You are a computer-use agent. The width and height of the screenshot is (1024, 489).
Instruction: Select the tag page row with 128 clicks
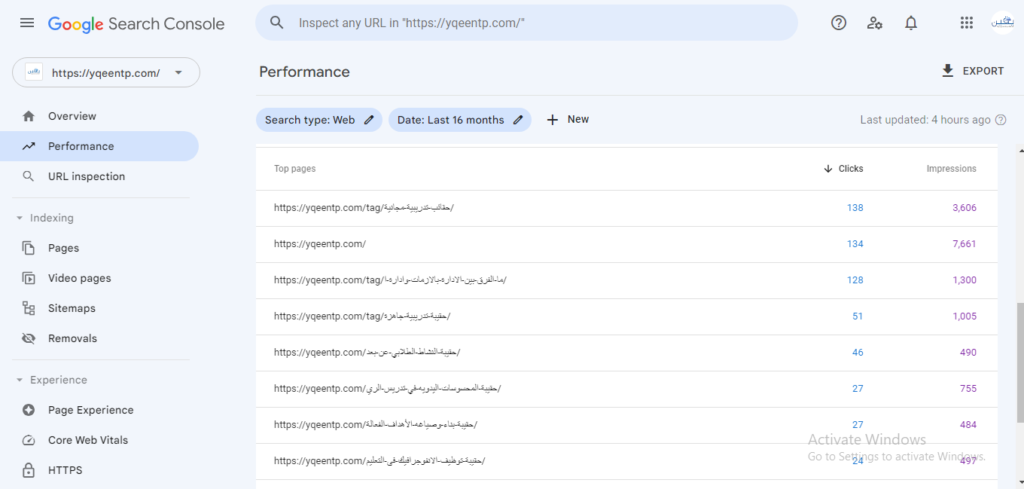(x=626, y=280)
